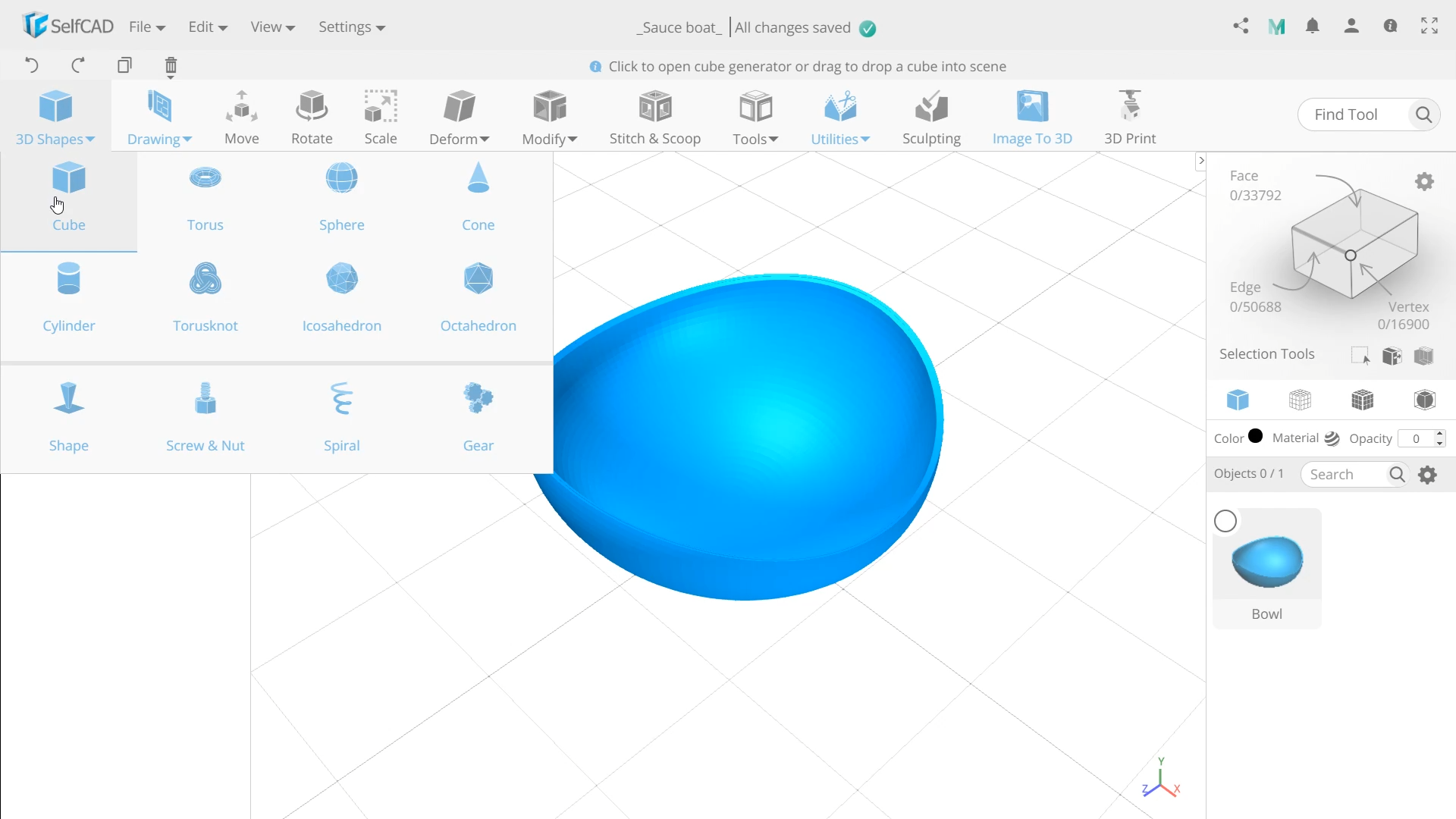Click the Undo arrow icon

point(31,65)
